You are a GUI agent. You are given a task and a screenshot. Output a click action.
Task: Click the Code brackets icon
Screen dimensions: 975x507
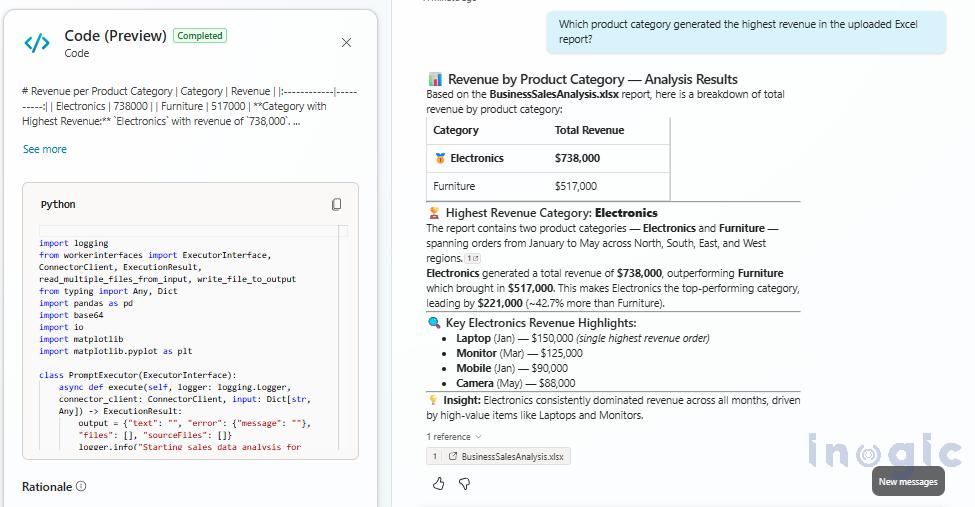click(37, 43)
